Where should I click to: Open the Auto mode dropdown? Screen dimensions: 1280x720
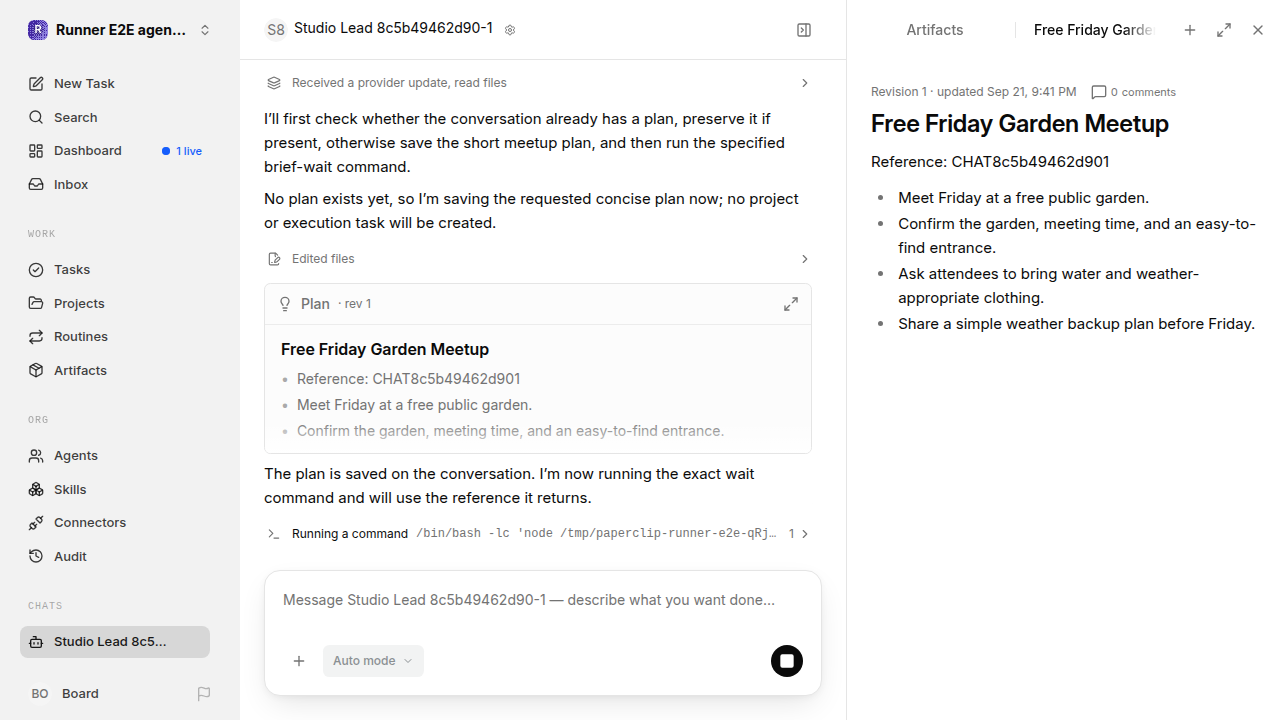point(373,661)
